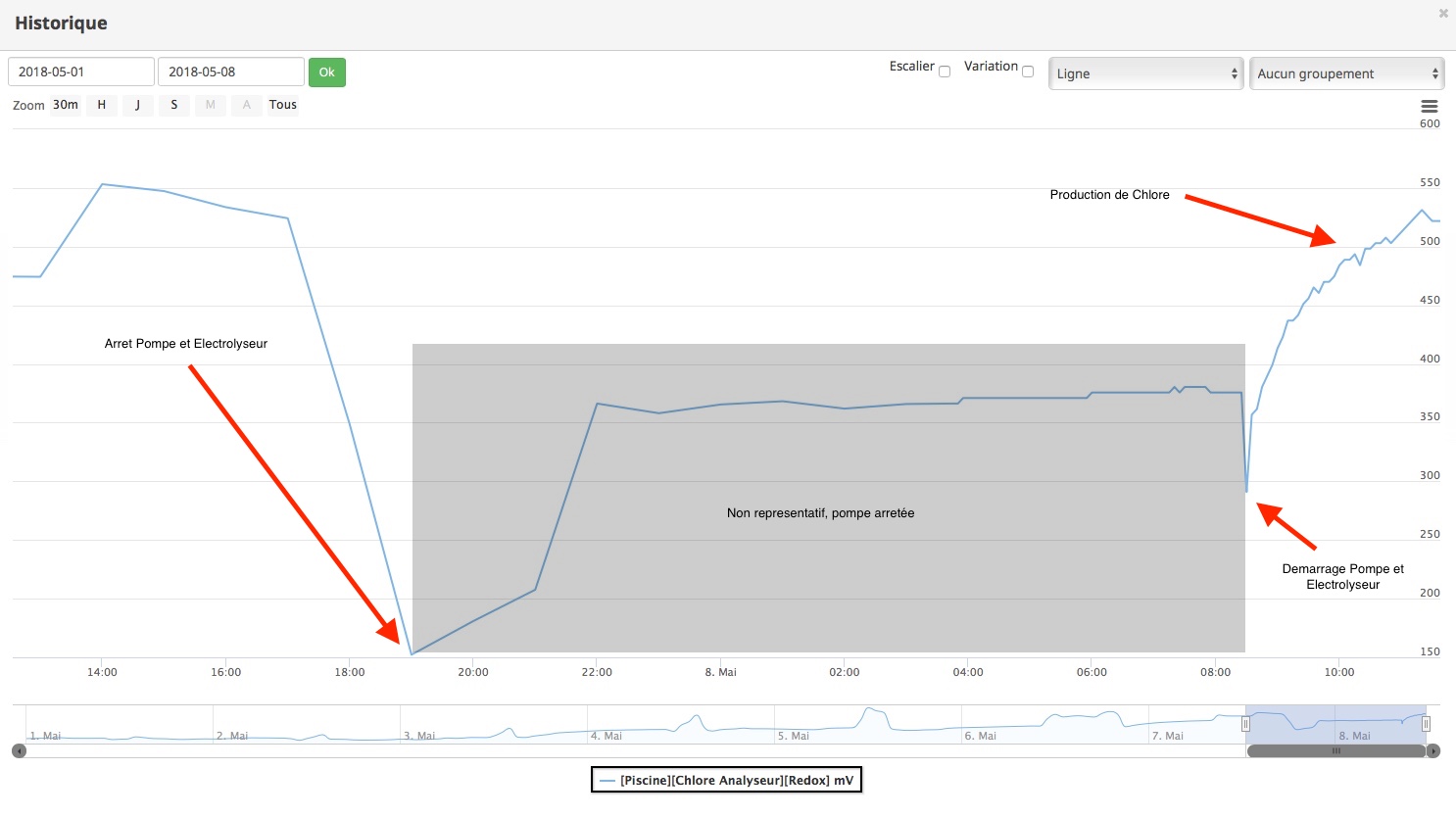This screenshot has height=818, width=1456.
Task: Open the Aucun groupement dropdown
Action: pyautogui.click(x=1346, y=73)
